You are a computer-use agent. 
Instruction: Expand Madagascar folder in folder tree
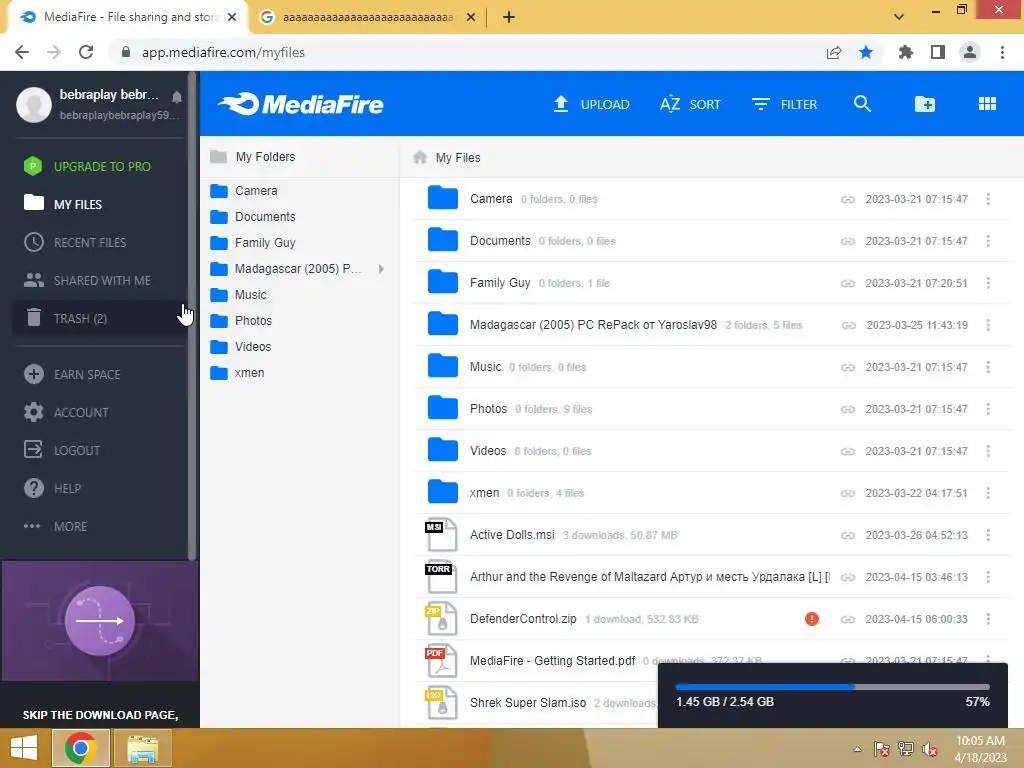[381, 268]
